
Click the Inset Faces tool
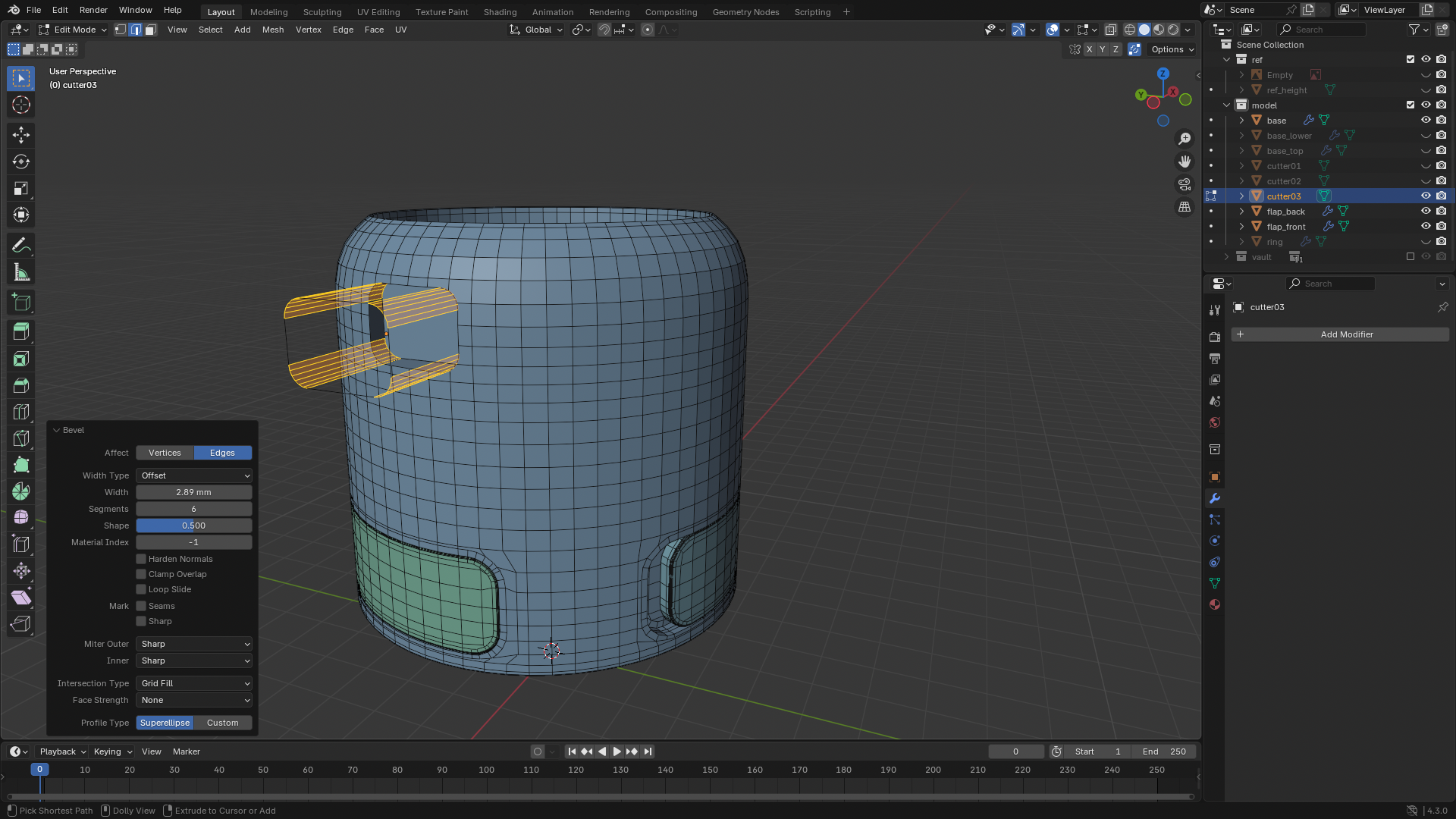pos(20,358)
